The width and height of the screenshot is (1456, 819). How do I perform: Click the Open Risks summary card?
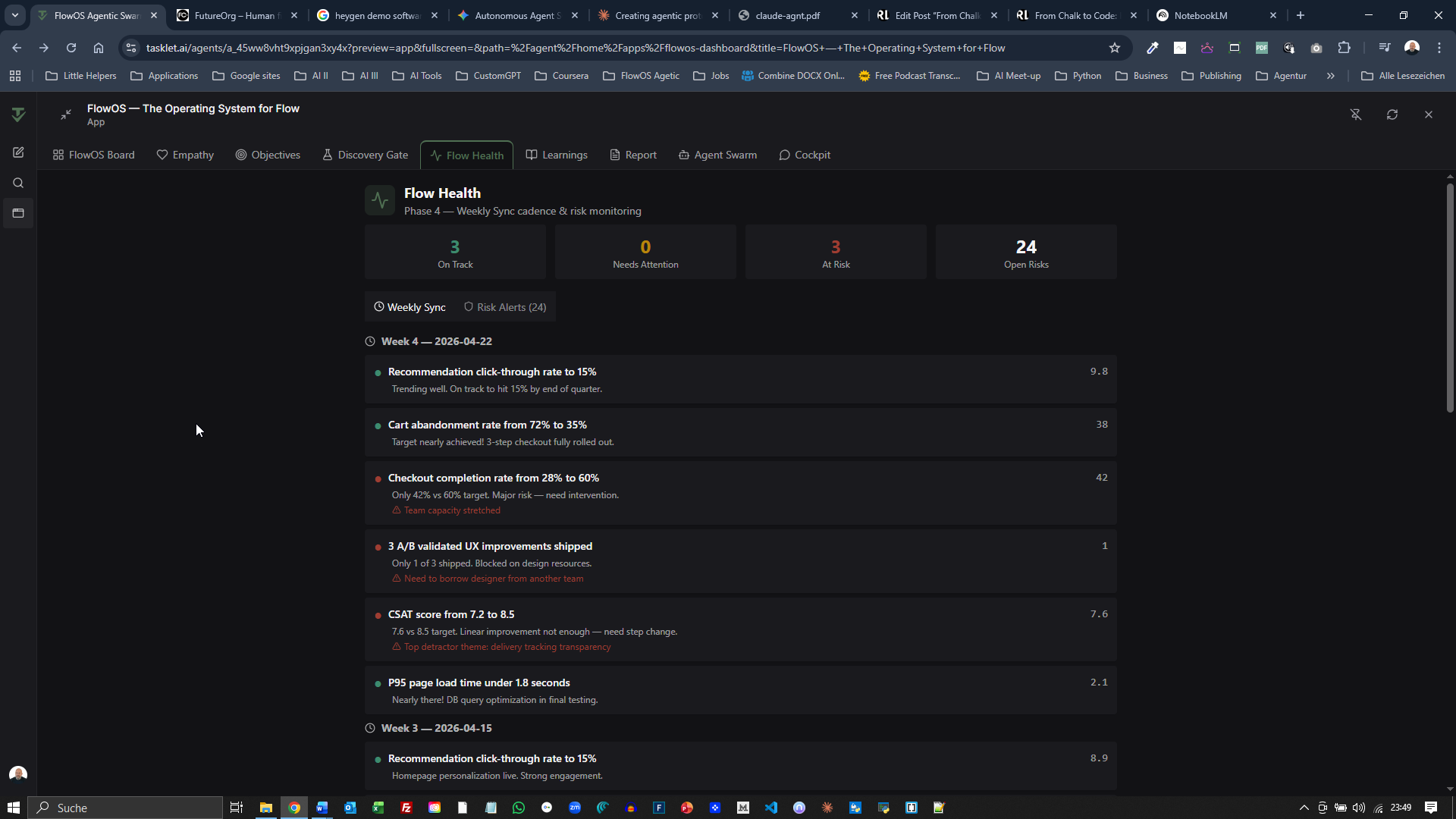coord(1025,252)
